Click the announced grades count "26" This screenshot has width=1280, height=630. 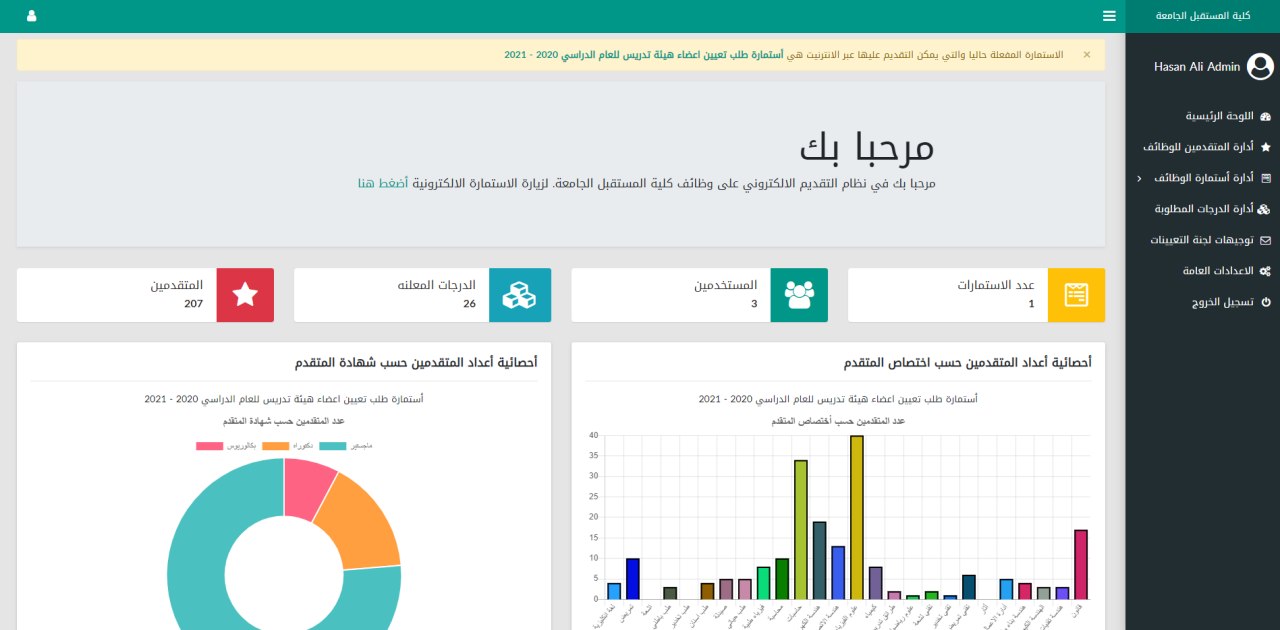pos(469,304)
